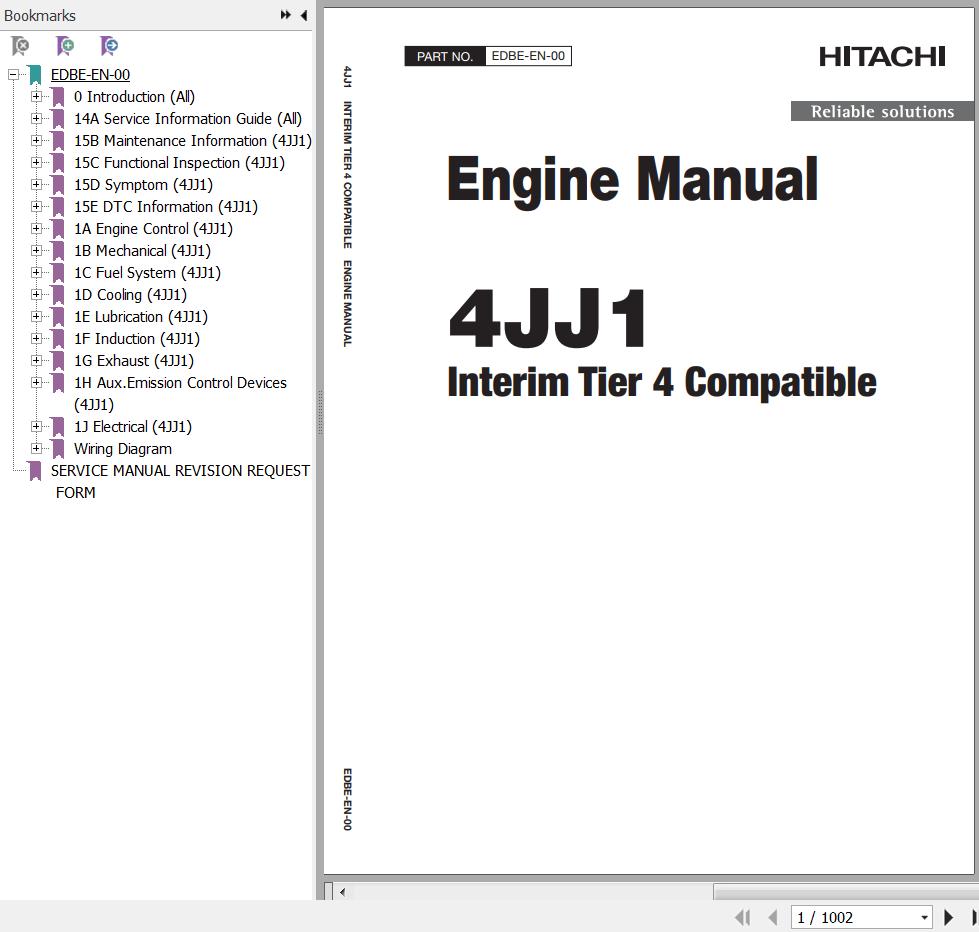Click the 4JJ1 model title on the page

[x=547, y=318]
